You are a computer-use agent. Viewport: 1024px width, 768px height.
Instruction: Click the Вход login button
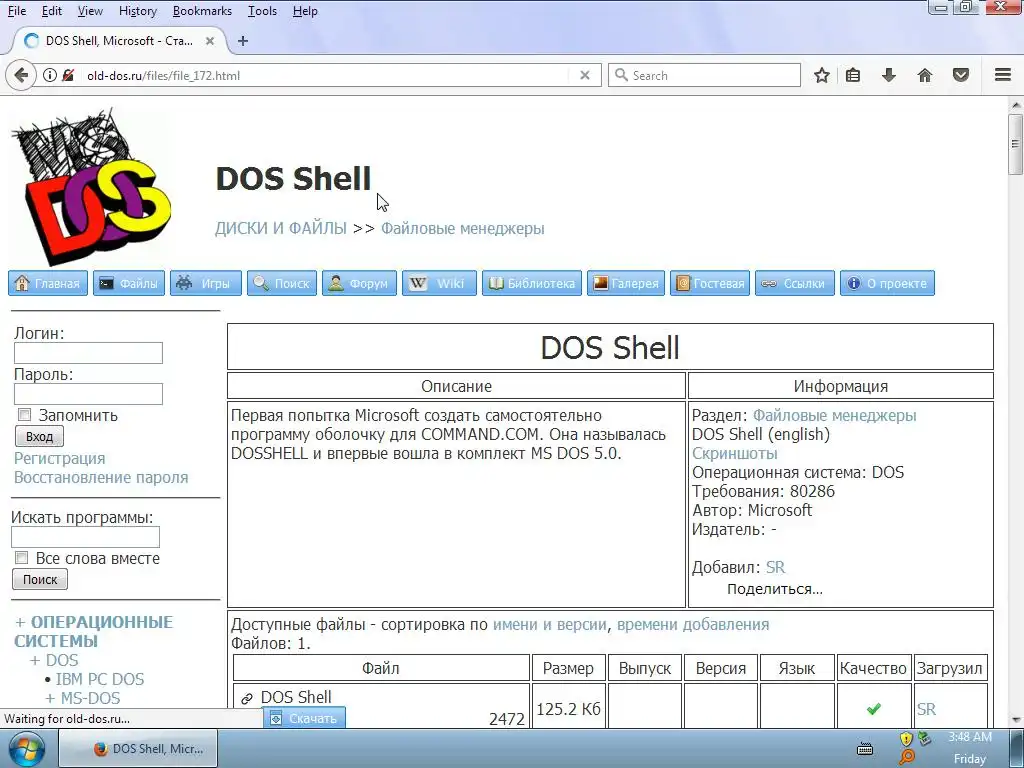click(39, 436)
